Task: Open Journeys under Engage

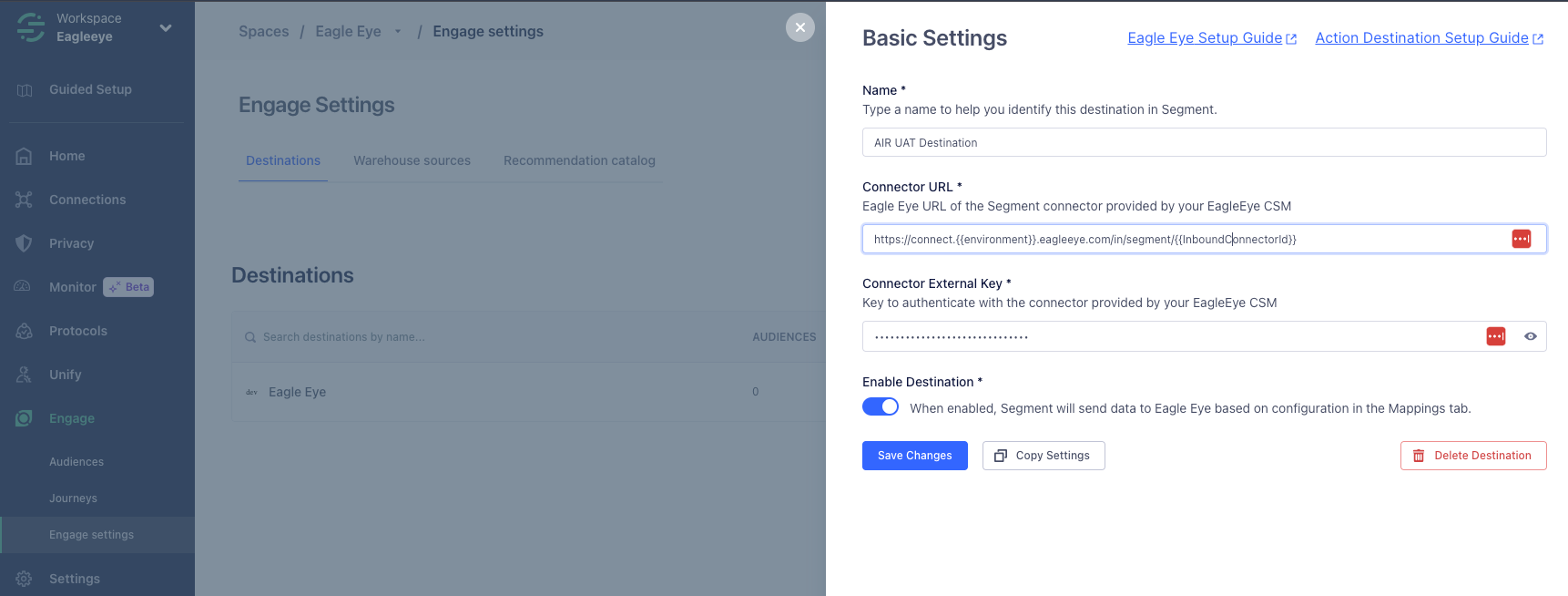Action: click(x=73, y=498)
